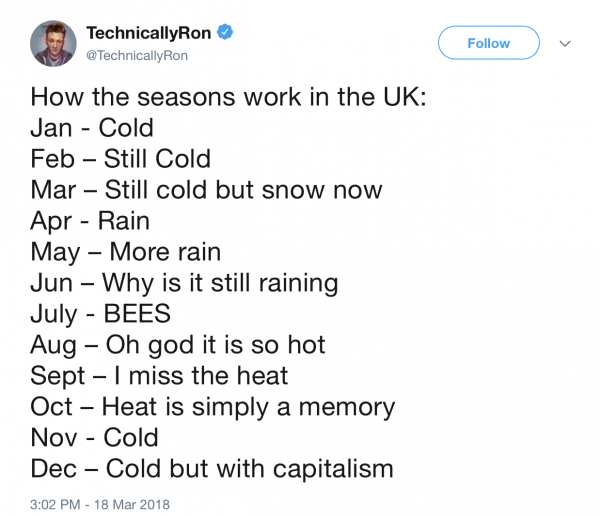Click the "July - BEES" line
600x516 pixels.
click(x=100, y=314)
